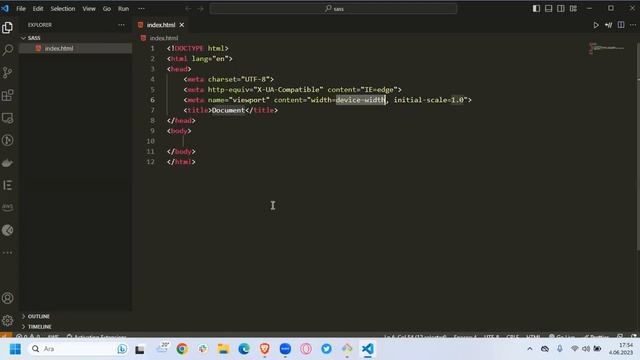Click index.html in the breadcrumb bar
640x360 pixels.
point(164,38)
